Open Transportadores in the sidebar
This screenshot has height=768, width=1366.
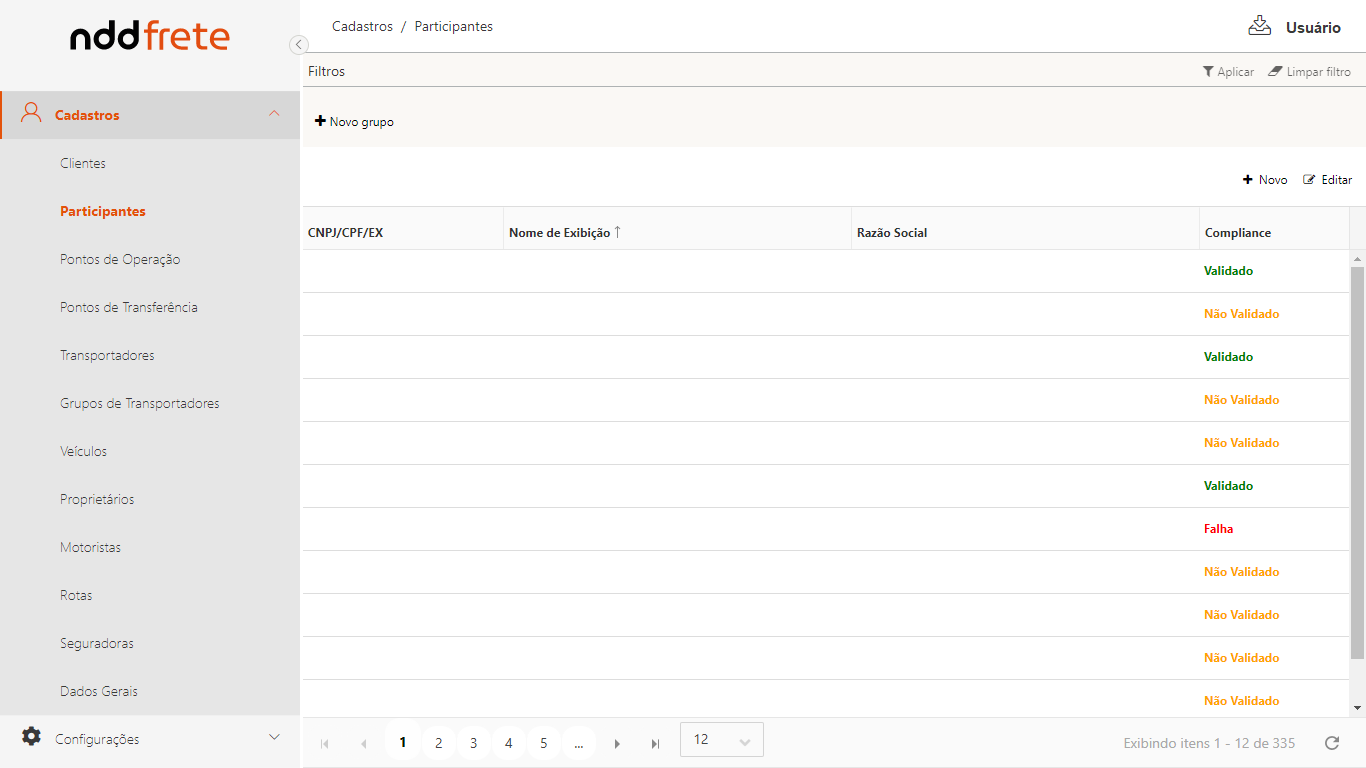click(107, 355)
